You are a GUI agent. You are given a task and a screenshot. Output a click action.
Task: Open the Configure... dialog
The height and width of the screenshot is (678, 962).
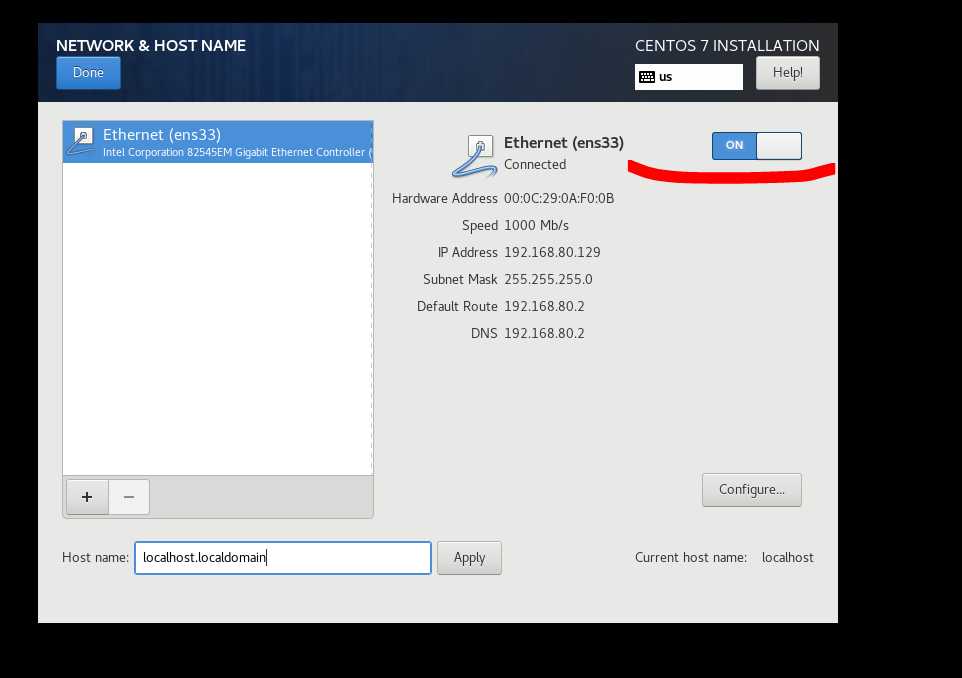(x=752, y=490)
